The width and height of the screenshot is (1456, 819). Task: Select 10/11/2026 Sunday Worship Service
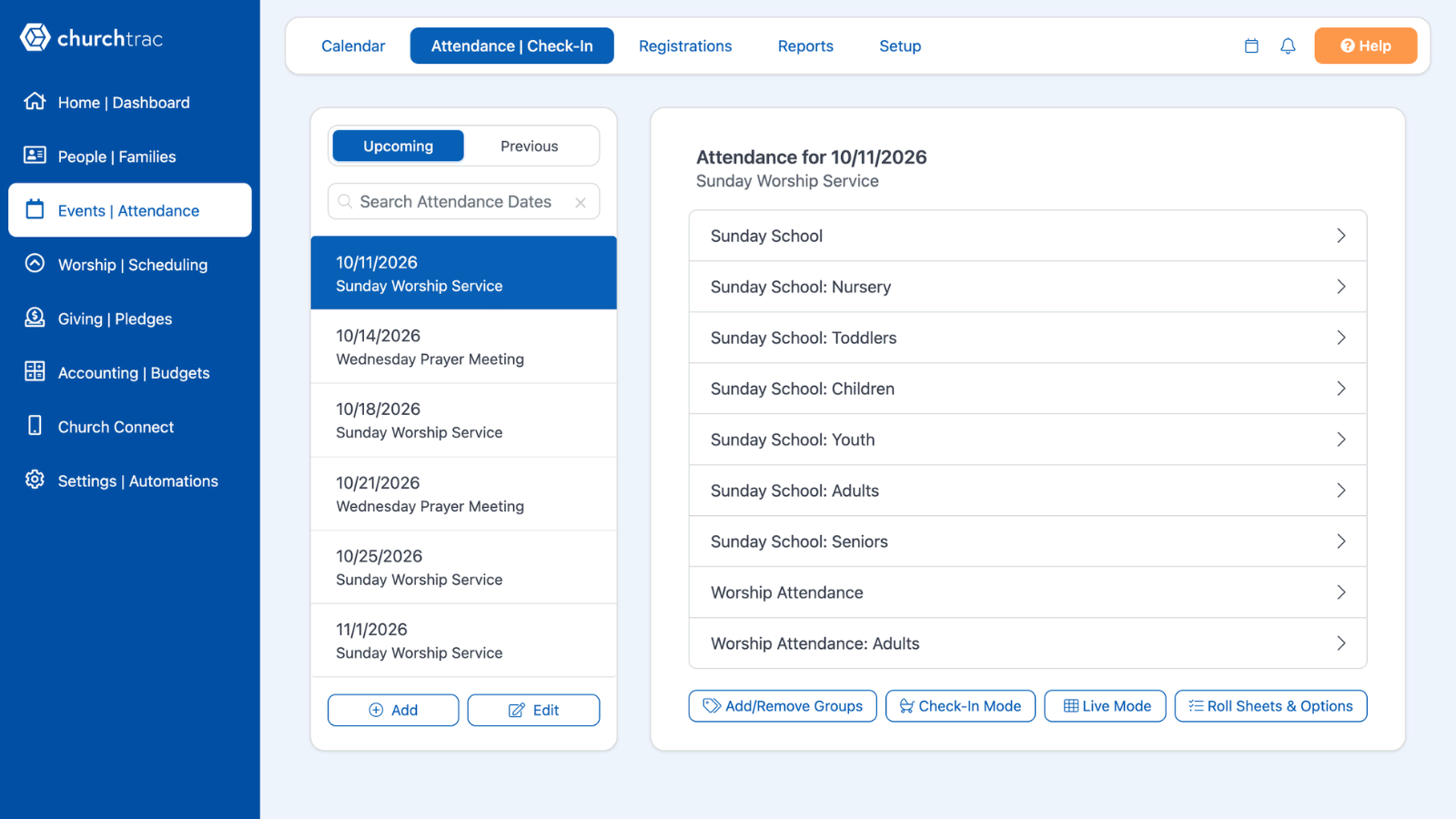(464, 273)
